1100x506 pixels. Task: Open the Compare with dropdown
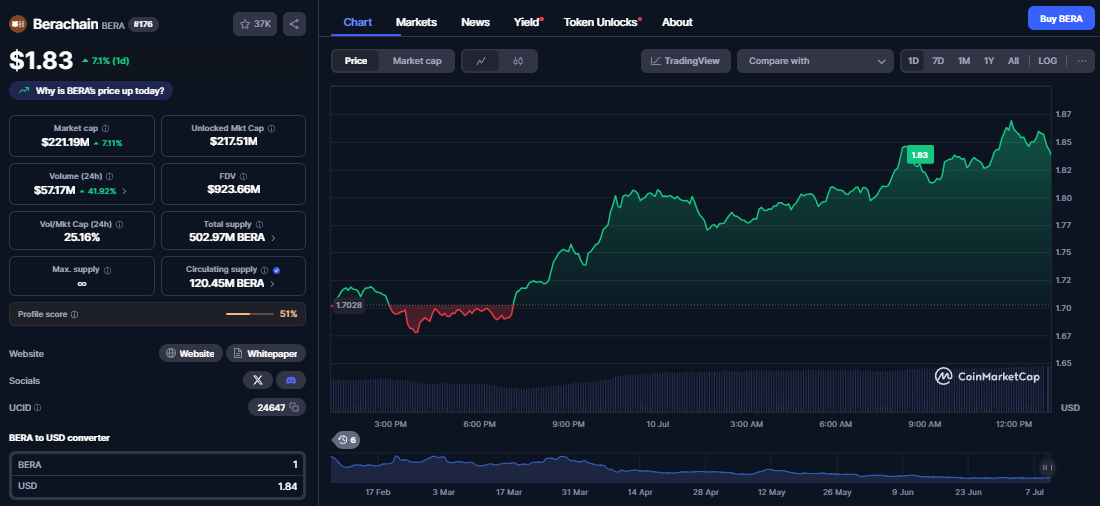[x=815, y=61]
